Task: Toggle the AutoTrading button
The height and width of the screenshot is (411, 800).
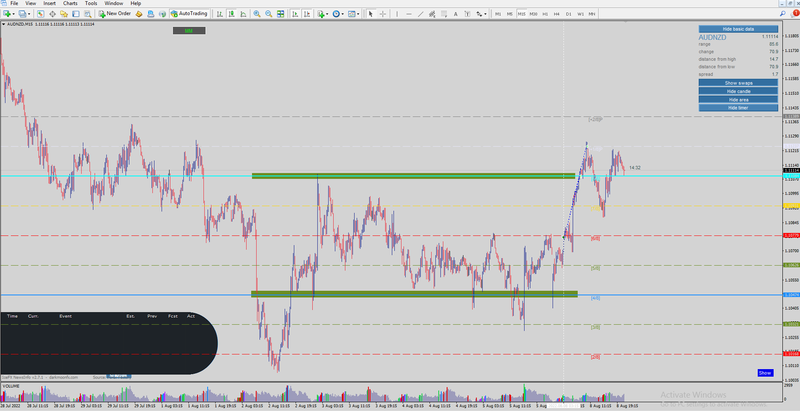Action: (x=189, y=14)
